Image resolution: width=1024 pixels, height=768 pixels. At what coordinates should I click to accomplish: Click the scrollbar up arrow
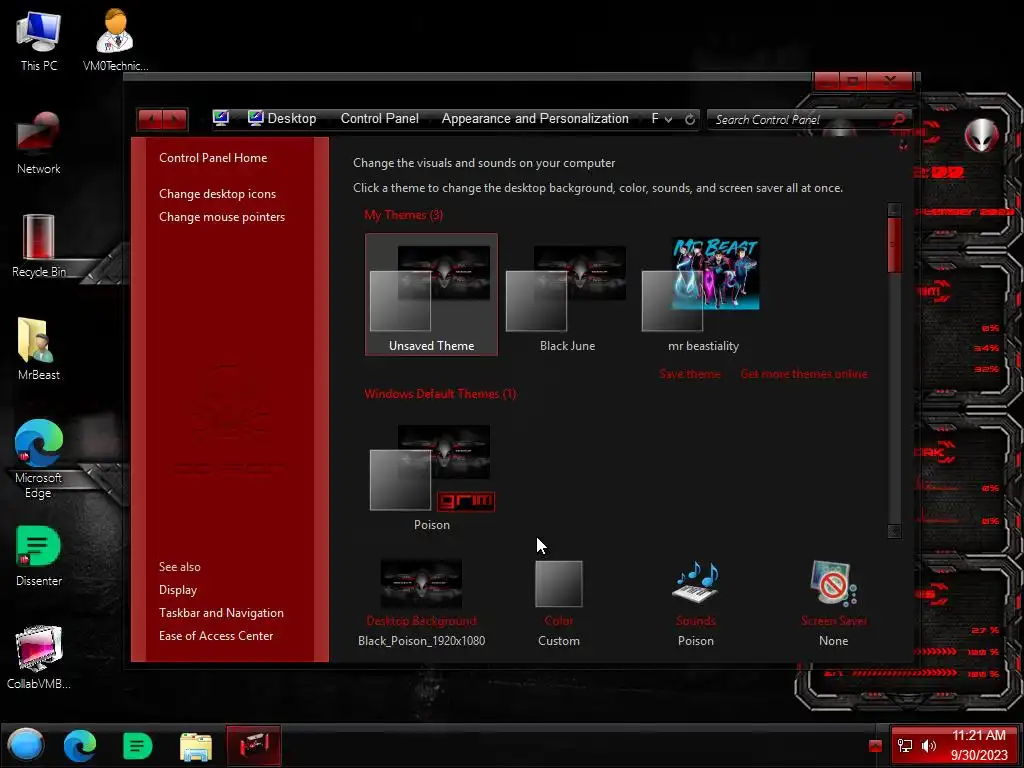click(894, 210)
